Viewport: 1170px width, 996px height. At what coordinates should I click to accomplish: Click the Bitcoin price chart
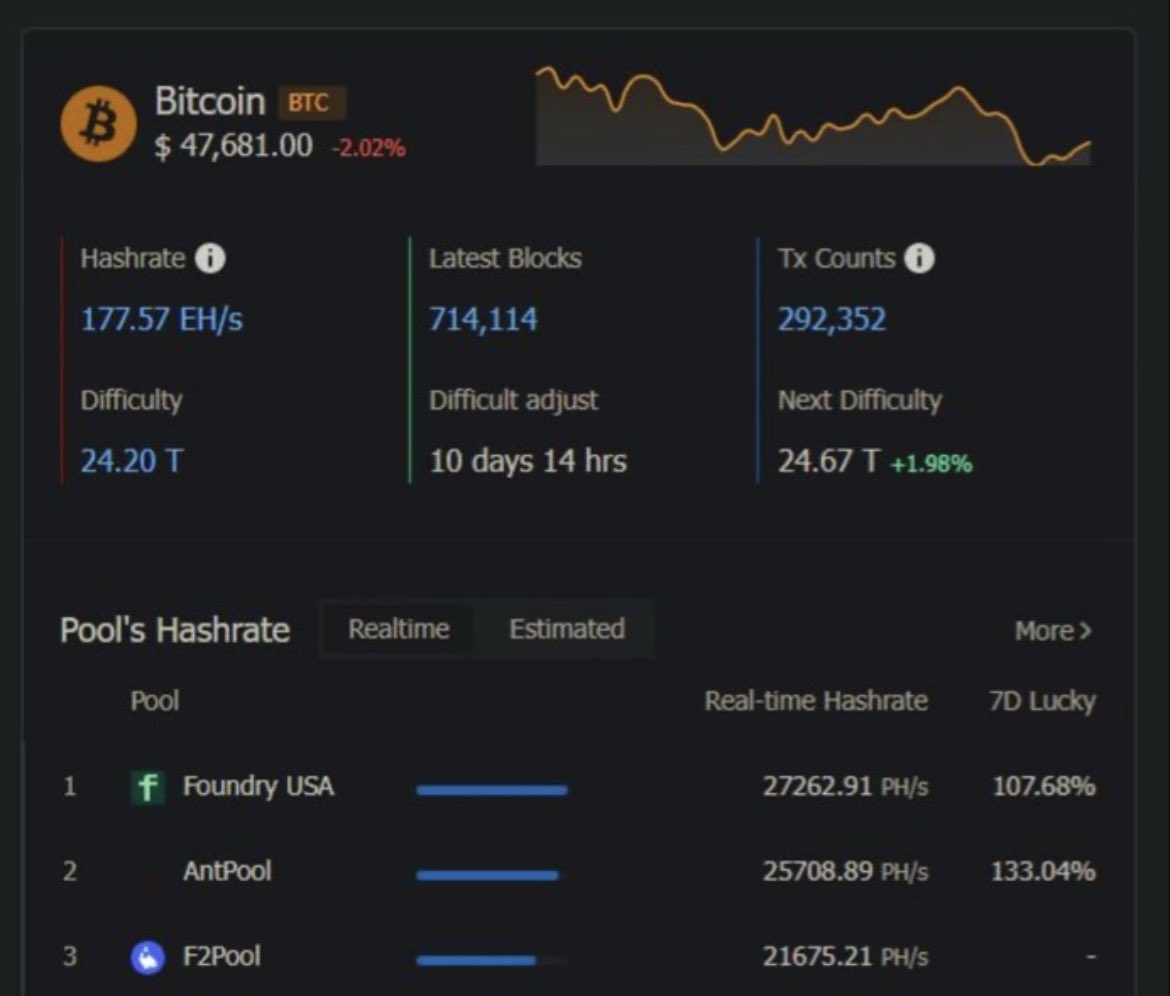tap(813, 115)
